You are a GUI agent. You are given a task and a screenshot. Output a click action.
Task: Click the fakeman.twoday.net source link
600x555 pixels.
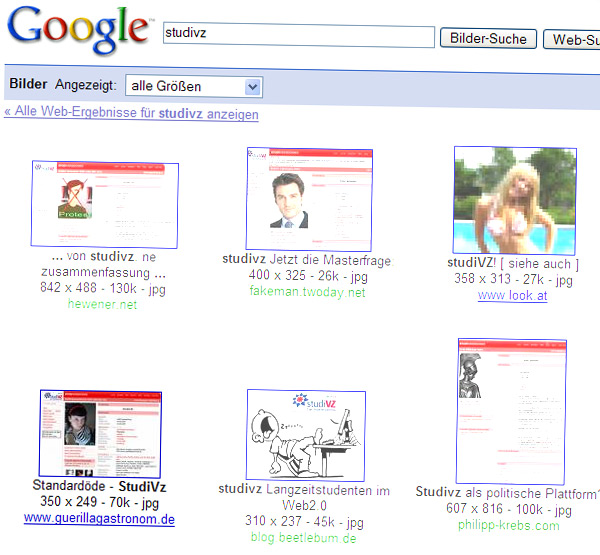coord(308,292)
